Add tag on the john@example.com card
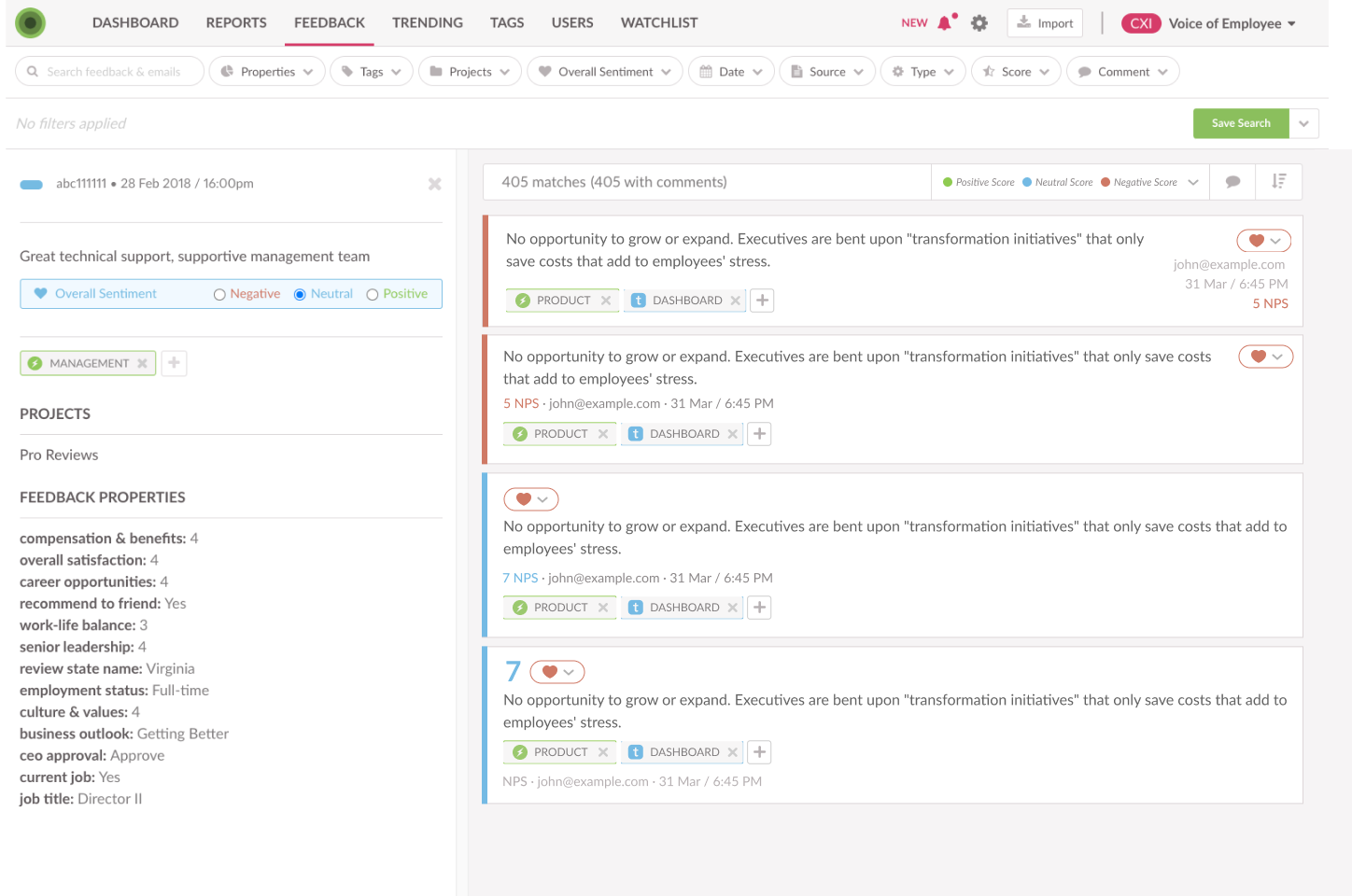Image resolution: width=1352 pixels, height=896 pixels. (x=763, y=301)
